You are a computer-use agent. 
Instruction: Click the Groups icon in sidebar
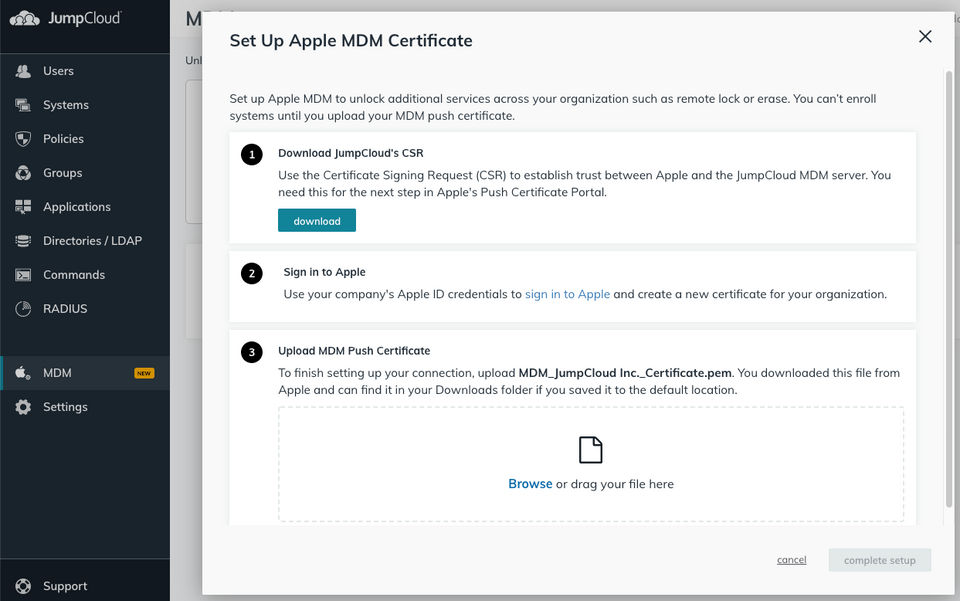pos(23,173)
